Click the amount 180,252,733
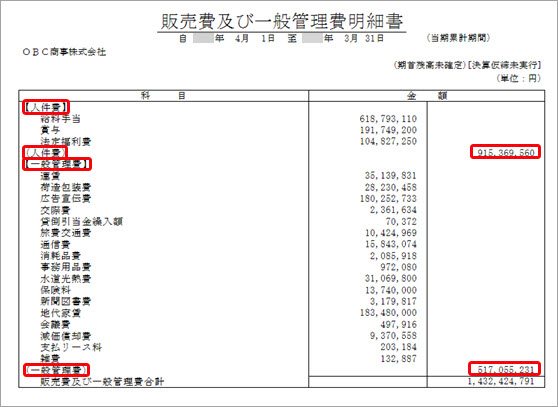 (x=388, y=199)
